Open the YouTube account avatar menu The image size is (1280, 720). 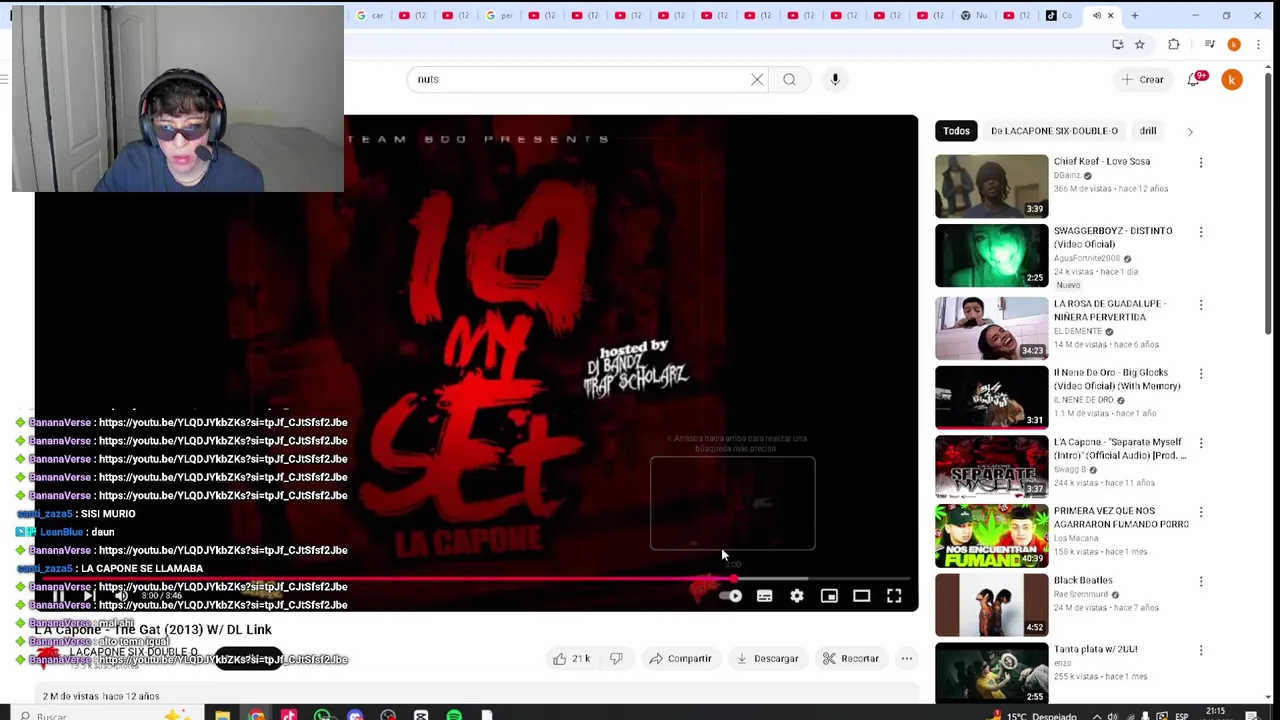[x=1232, y=79]
